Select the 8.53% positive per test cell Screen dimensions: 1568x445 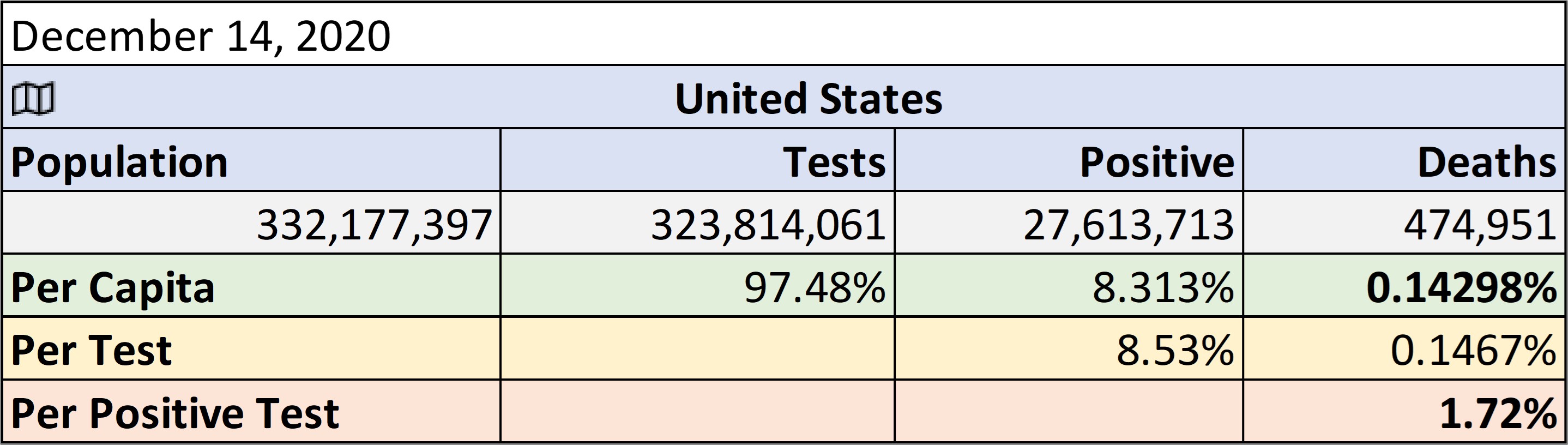point(1069,348)
